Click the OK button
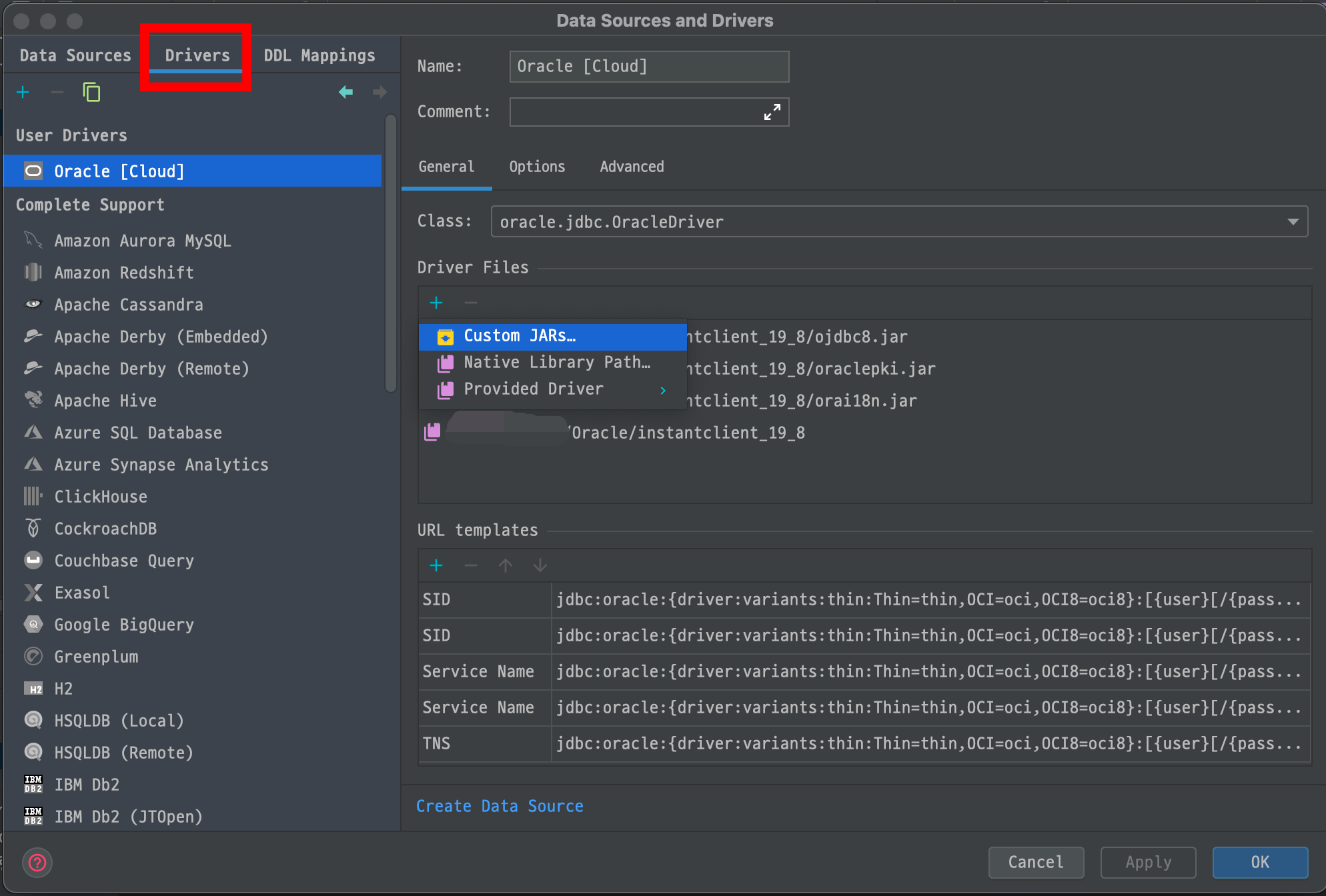Image resolution: width=1326 pixels, height=896 pixels. tap(1260, 862)
